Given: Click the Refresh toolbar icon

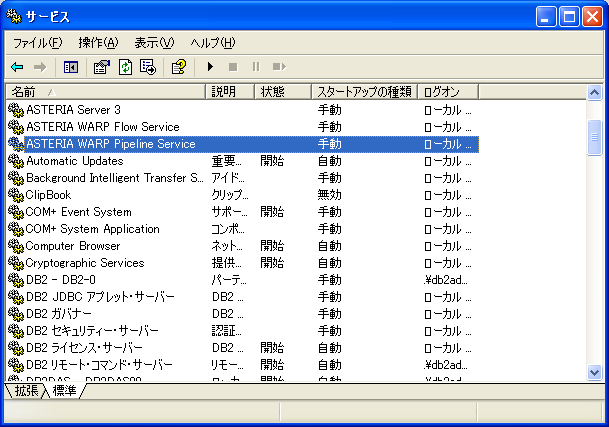Looking at the screenshot, I should pos(125,67).
